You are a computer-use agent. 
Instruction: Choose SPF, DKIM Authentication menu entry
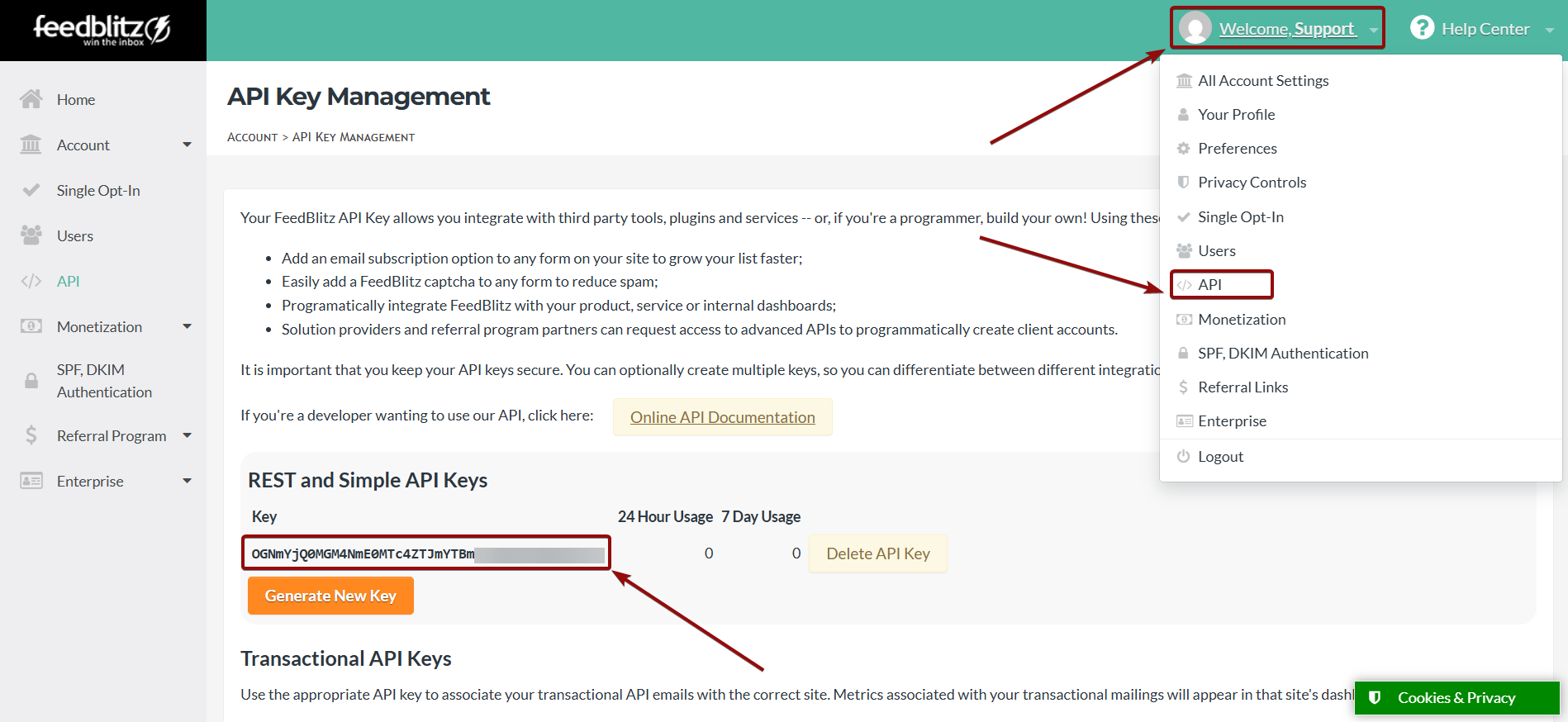click(x=1283, y=353)
